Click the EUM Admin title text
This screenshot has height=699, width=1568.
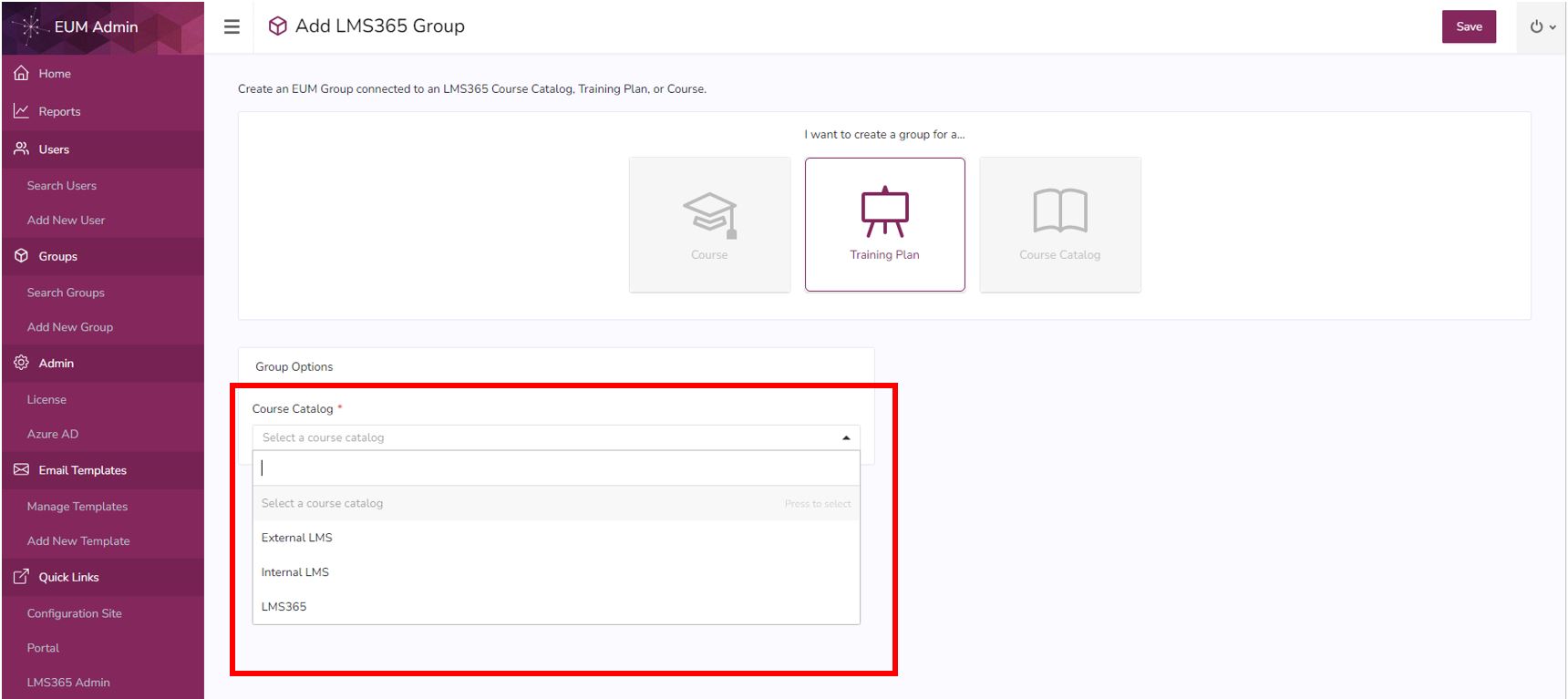tap(96, 27)
